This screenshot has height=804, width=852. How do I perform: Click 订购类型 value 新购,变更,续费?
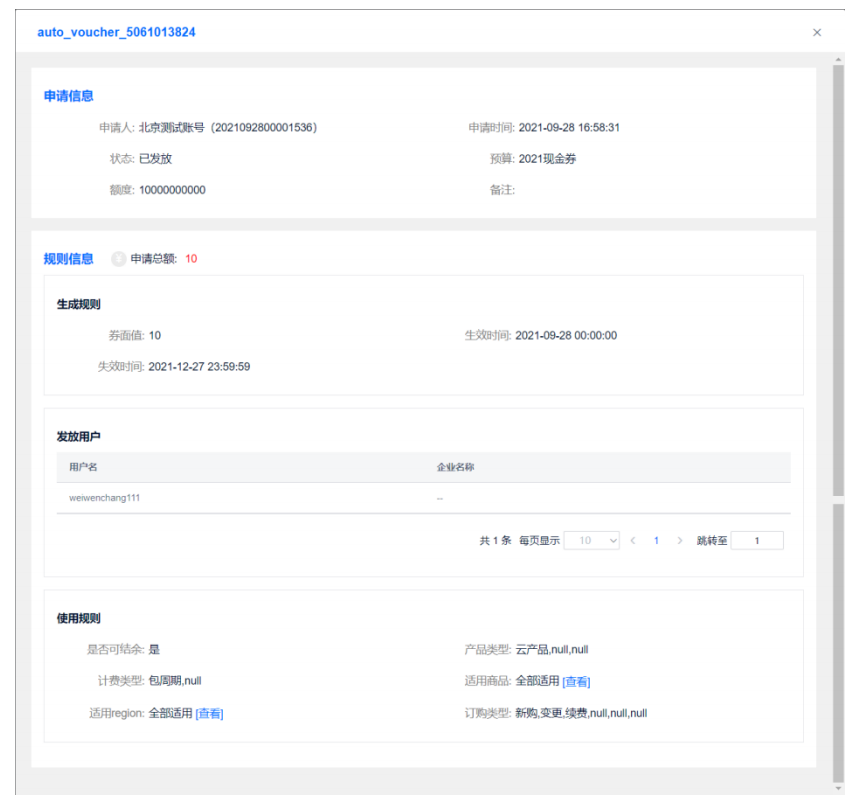point(551,714)
